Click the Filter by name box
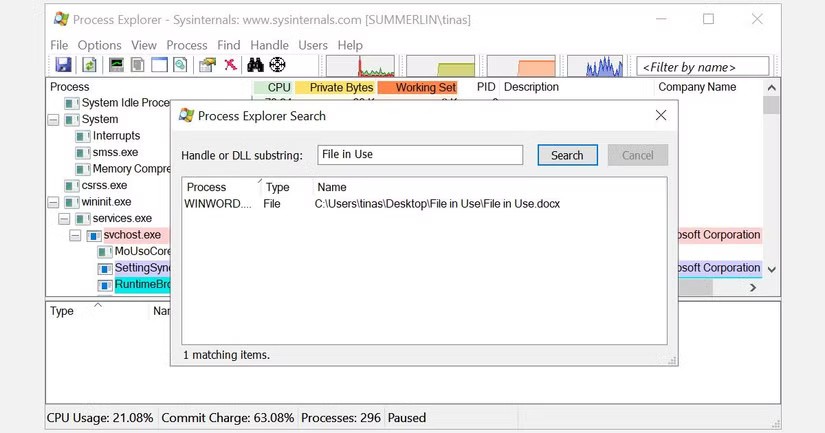 703,67
